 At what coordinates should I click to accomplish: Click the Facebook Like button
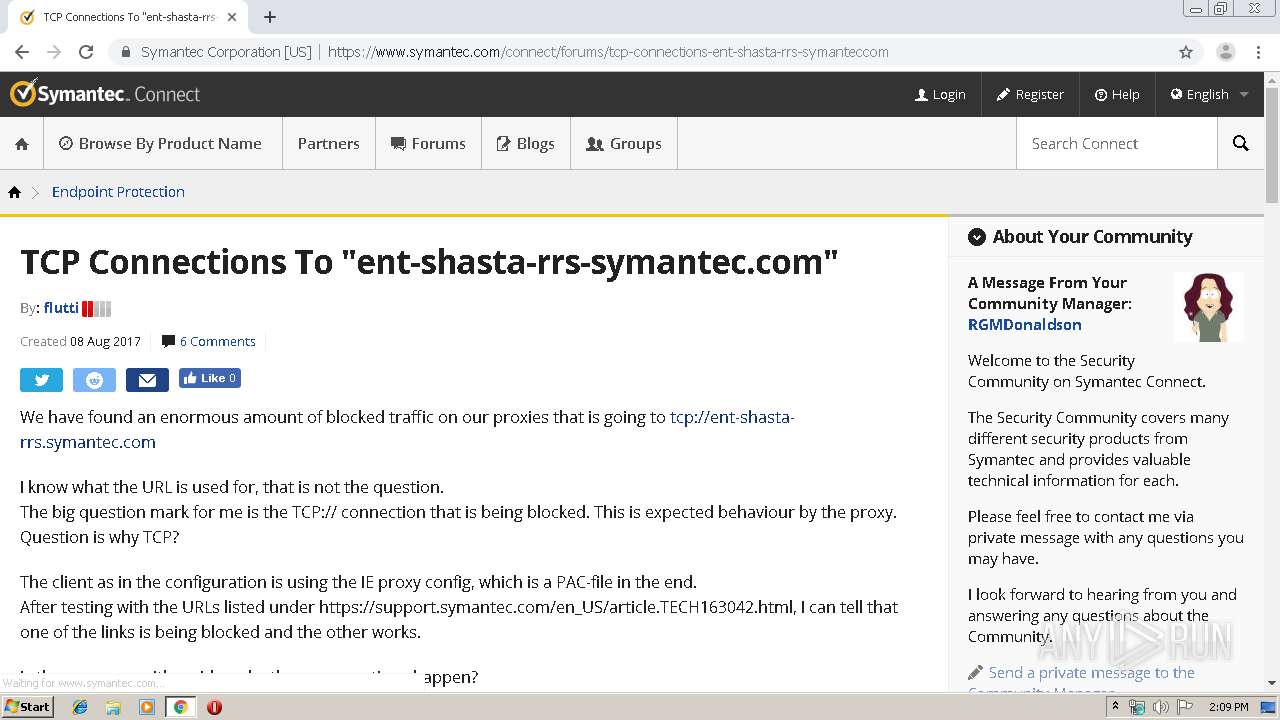tap(210, 378)
